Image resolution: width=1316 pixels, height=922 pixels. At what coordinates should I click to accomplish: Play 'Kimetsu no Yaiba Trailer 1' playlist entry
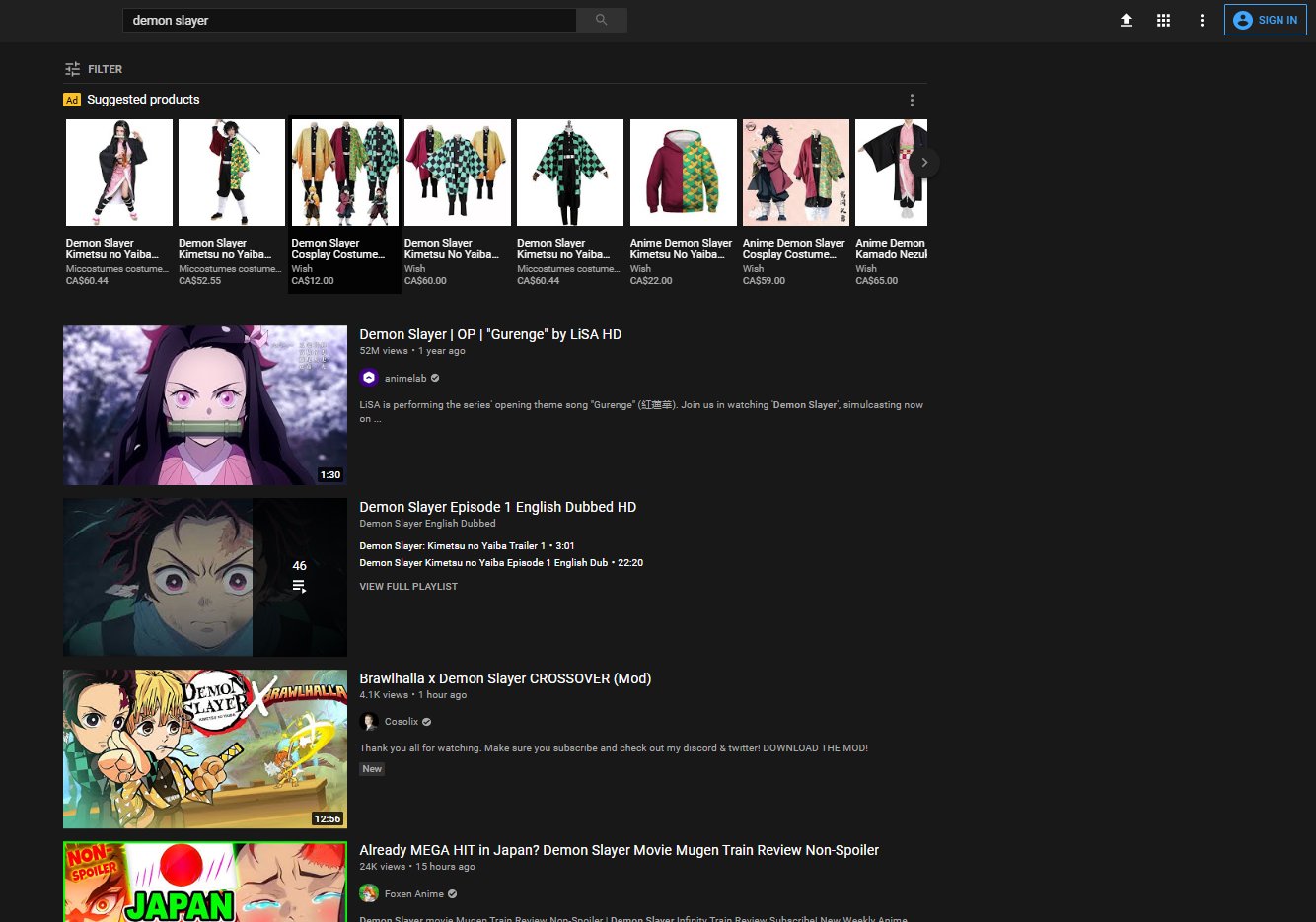tap(467, 545)
